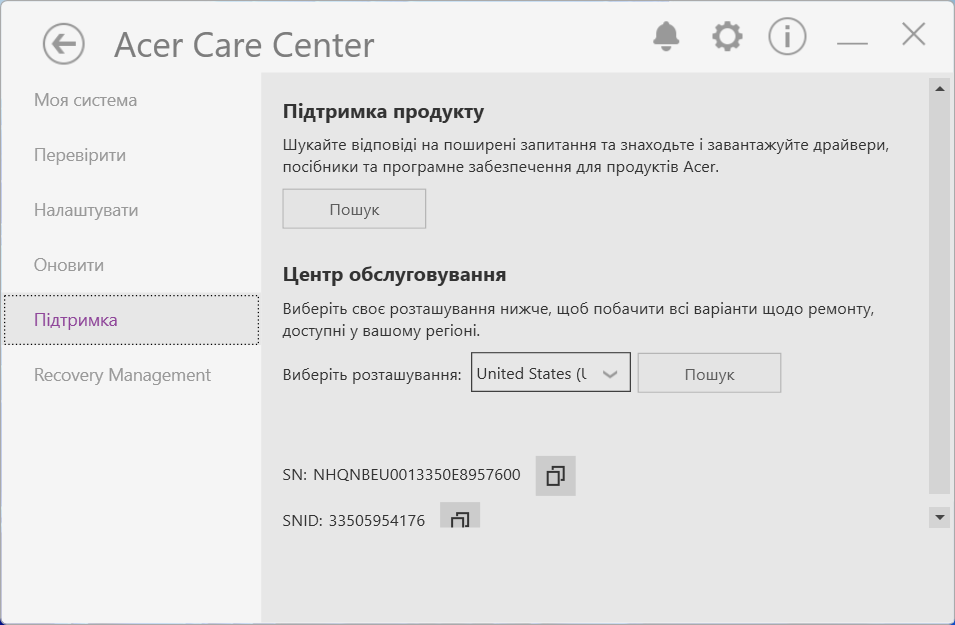This screenshot has width=955, height=625.
Task: Open the Моя система section
Action: [86, 100]
